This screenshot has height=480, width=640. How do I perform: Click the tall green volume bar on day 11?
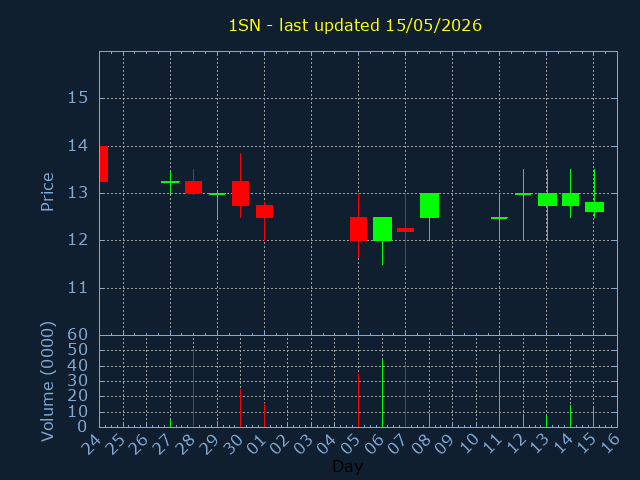point(500,391)
